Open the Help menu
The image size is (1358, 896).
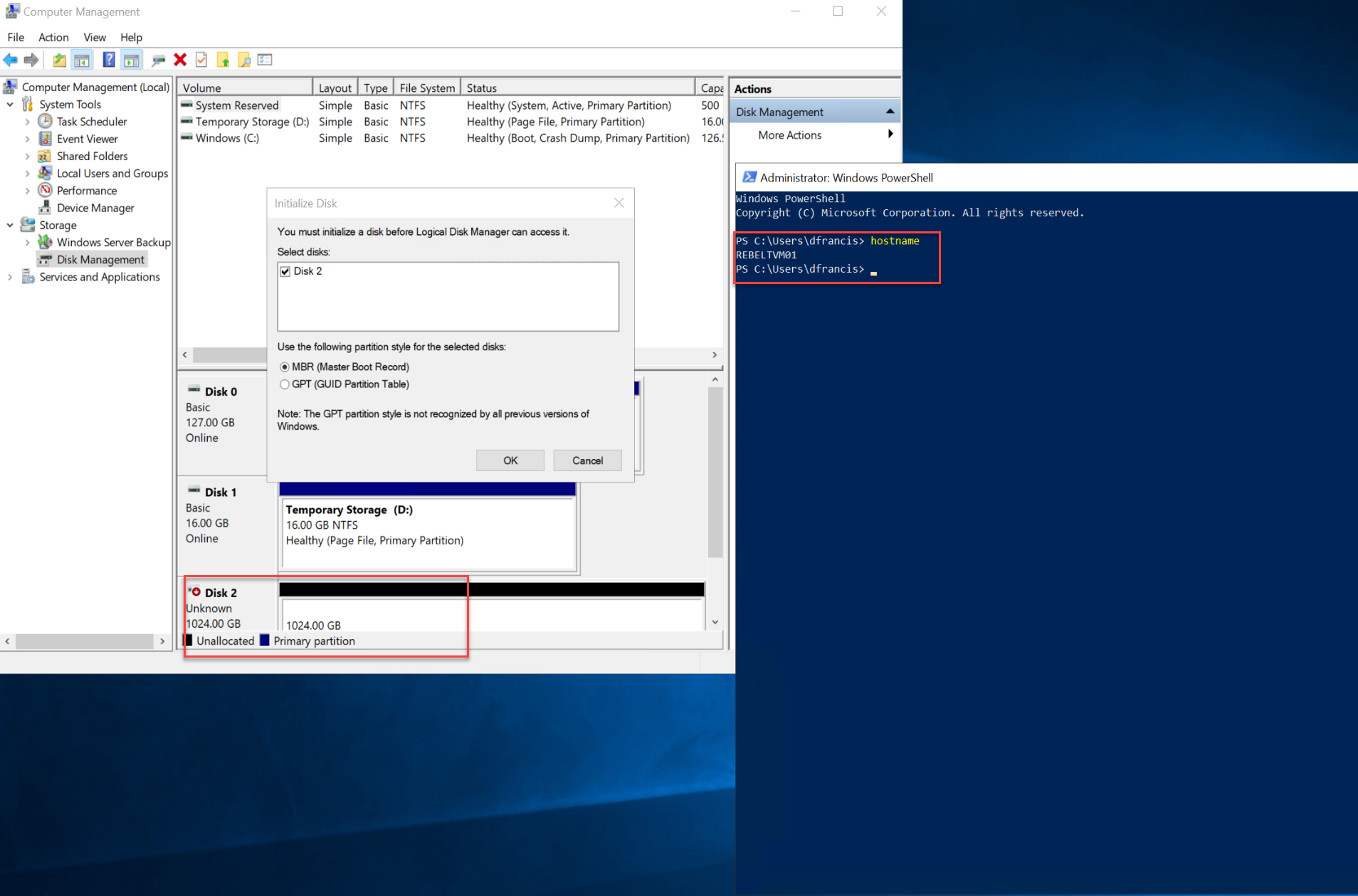131,37
